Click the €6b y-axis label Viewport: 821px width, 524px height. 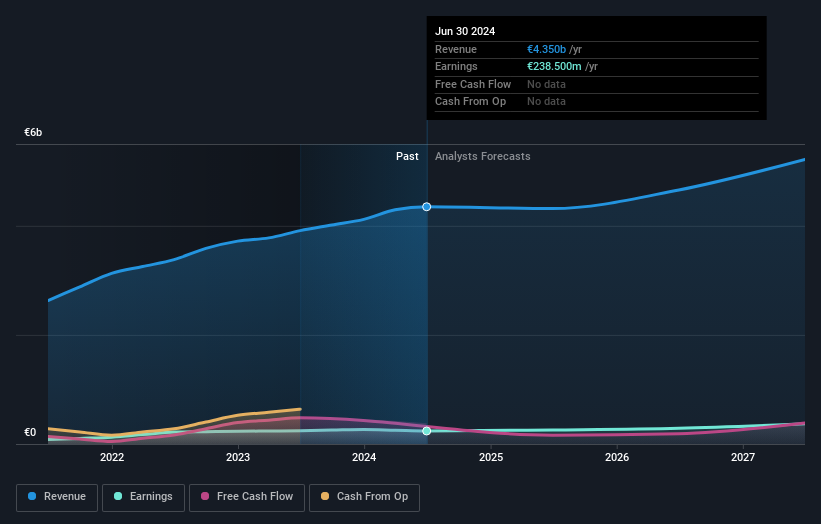tap(33, 132)
